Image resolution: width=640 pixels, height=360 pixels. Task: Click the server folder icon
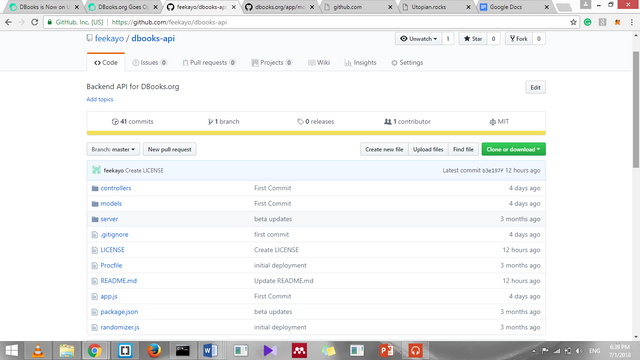[95, 219]
